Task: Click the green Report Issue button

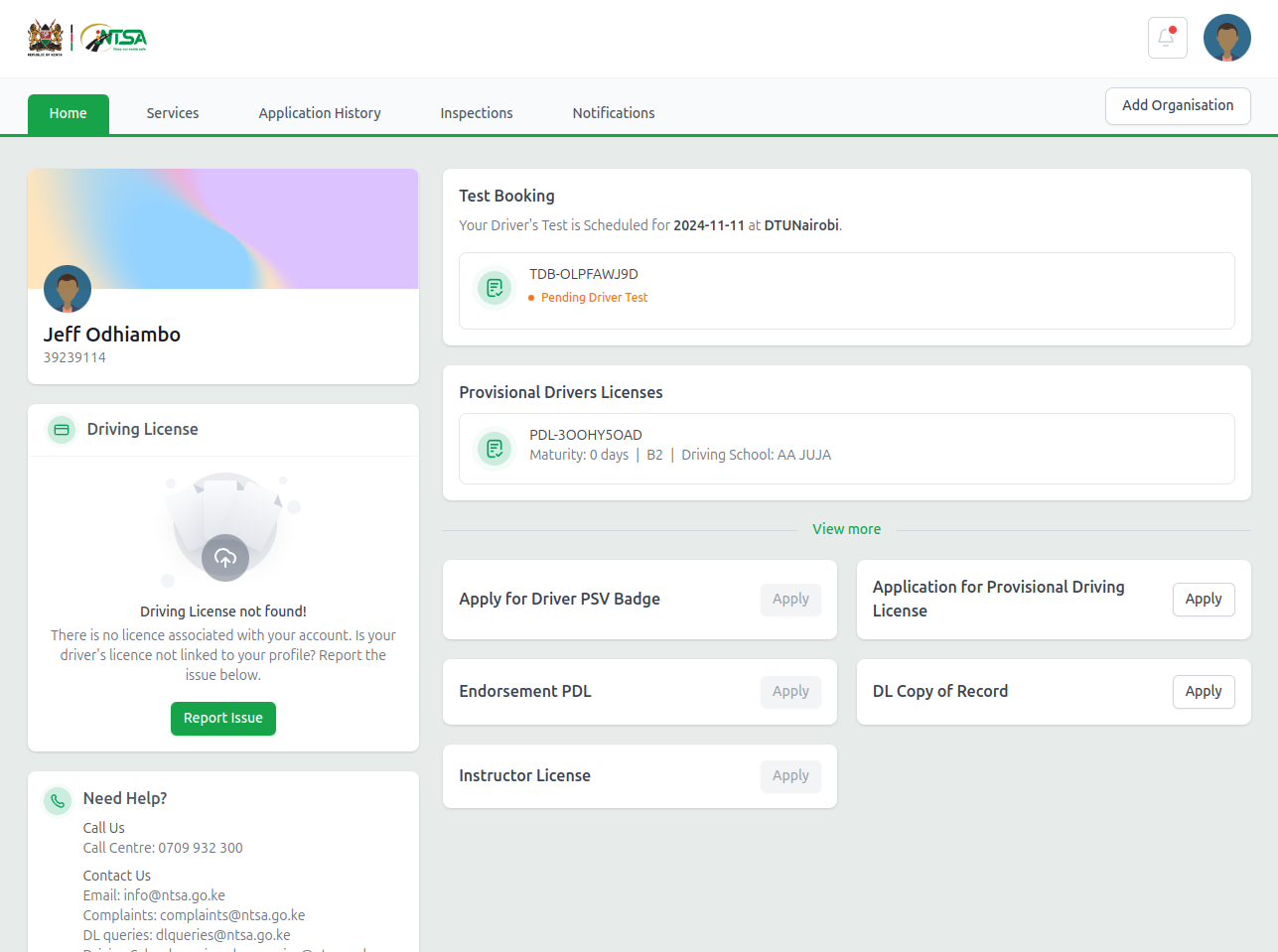Action: [223, 718]
